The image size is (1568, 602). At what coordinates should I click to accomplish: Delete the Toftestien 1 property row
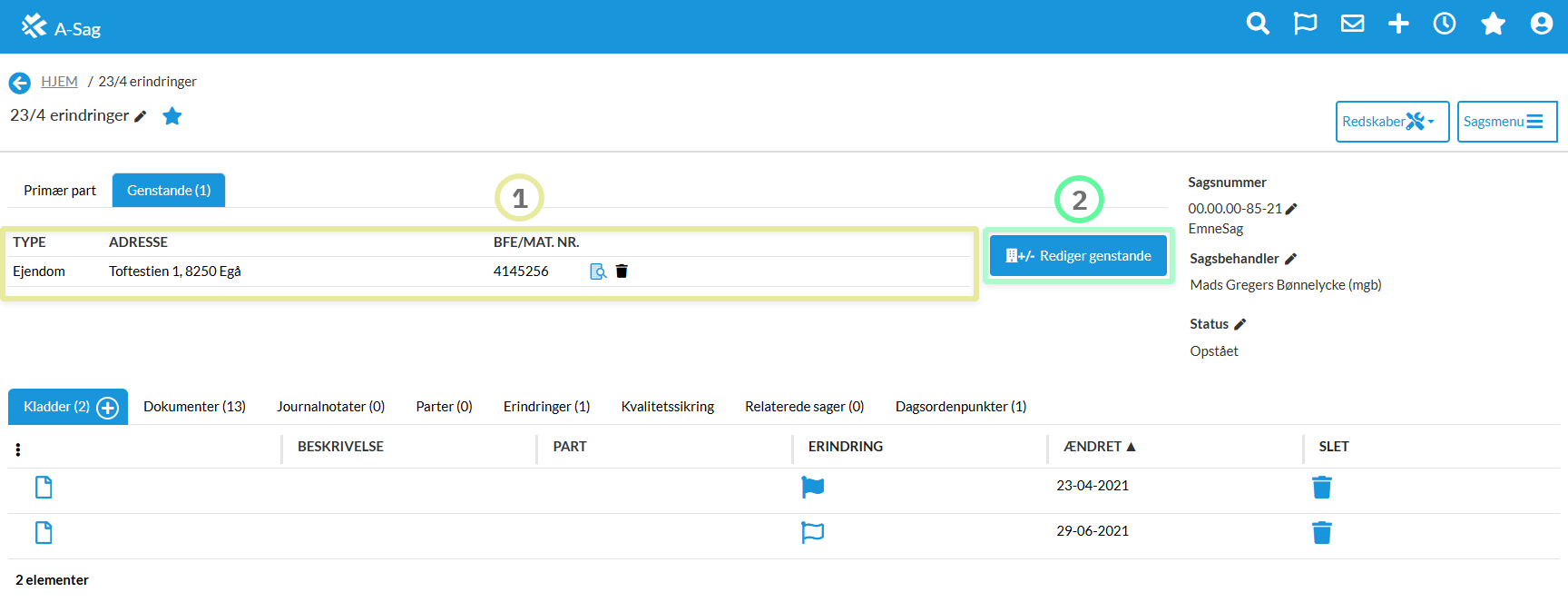622,271
